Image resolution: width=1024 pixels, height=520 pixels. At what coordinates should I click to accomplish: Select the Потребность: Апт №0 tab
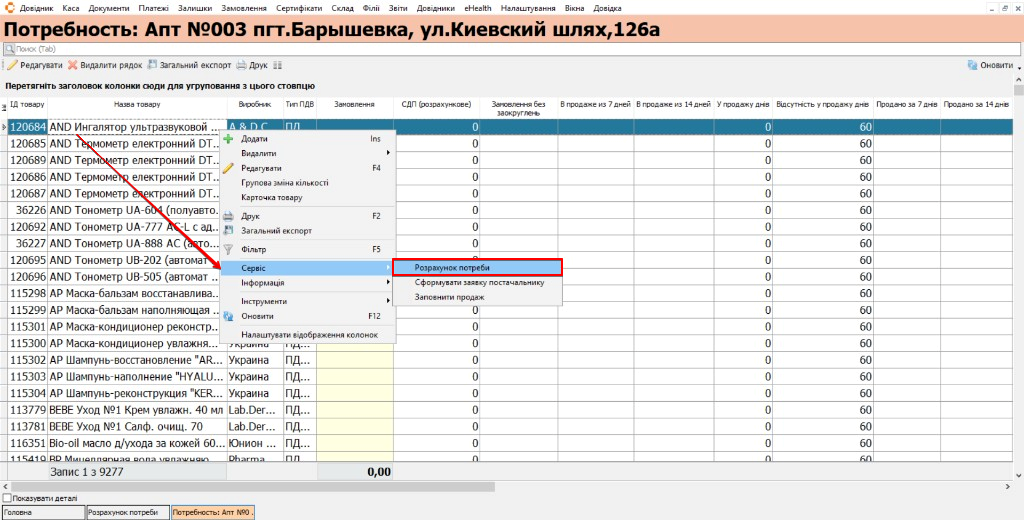point(213,513)
